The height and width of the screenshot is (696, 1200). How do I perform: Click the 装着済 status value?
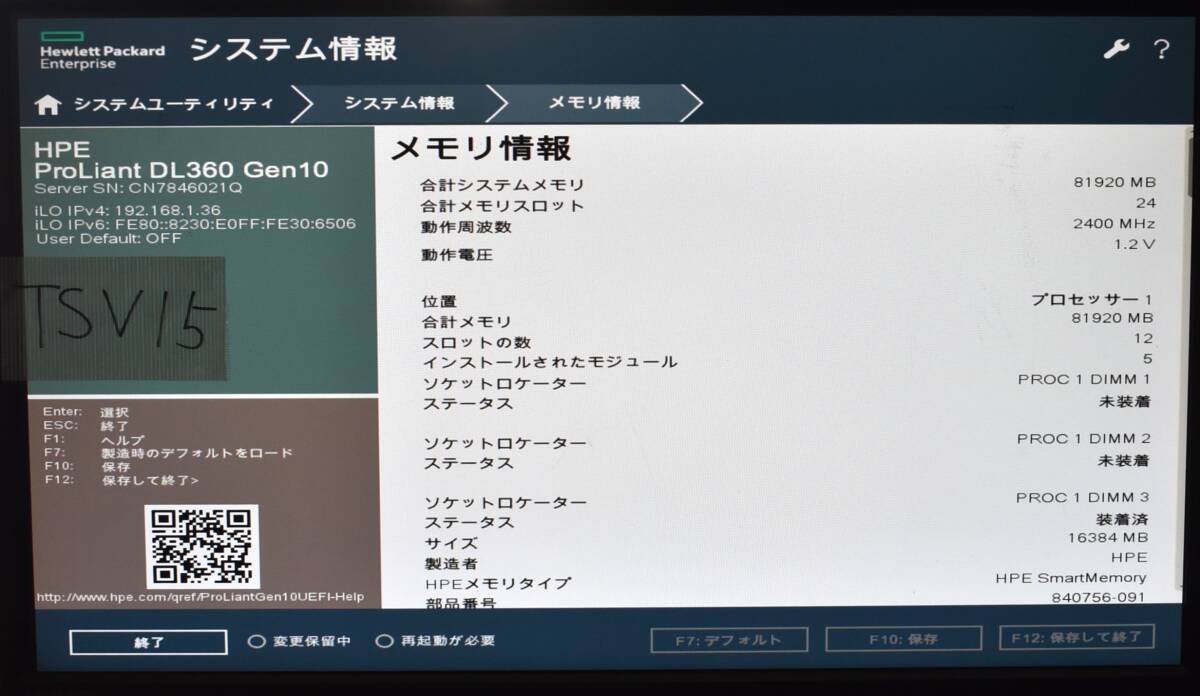(1123, 520)
